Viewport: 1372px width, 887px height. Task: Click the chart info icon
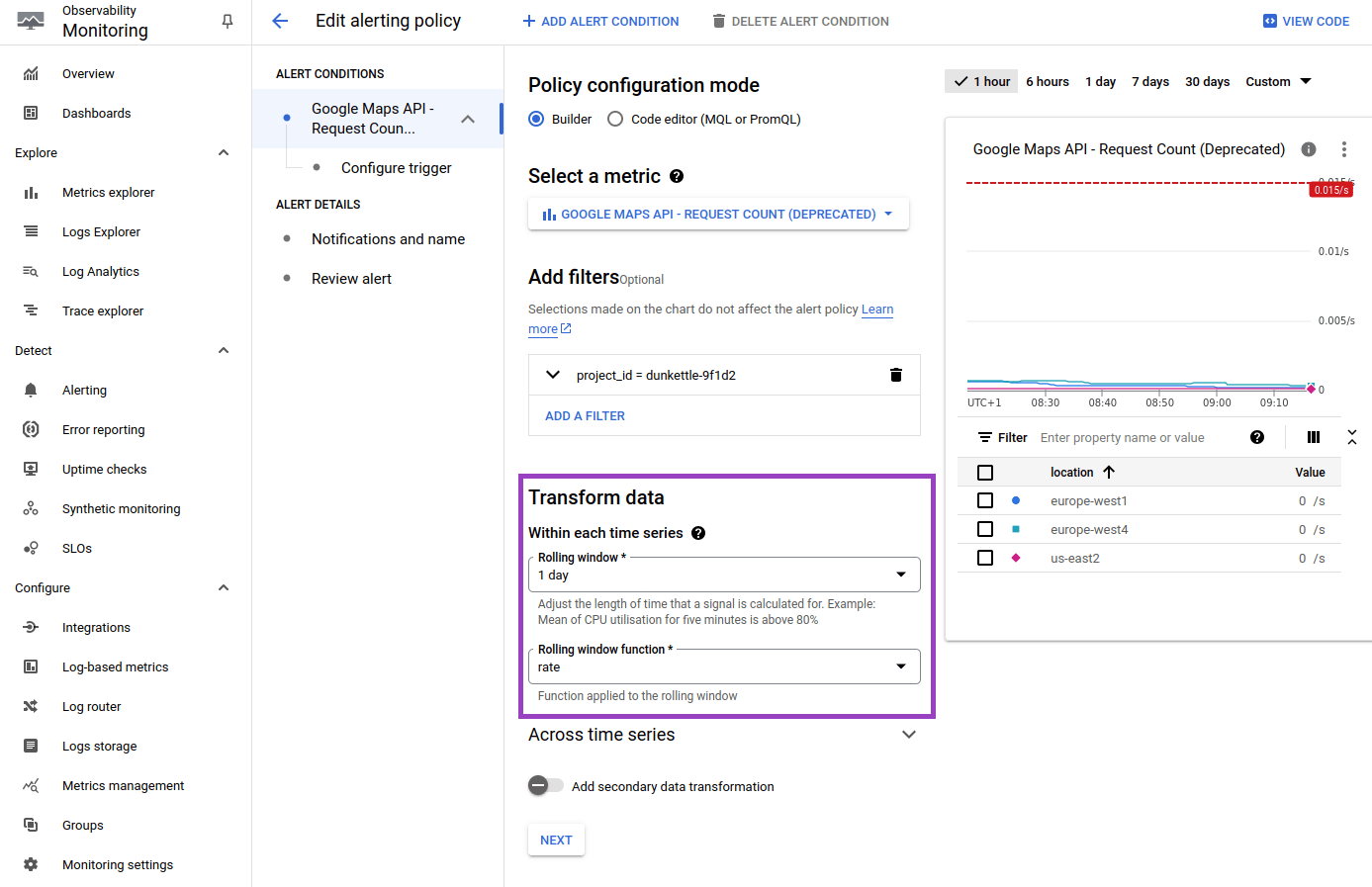click(x=1309, y=149)
